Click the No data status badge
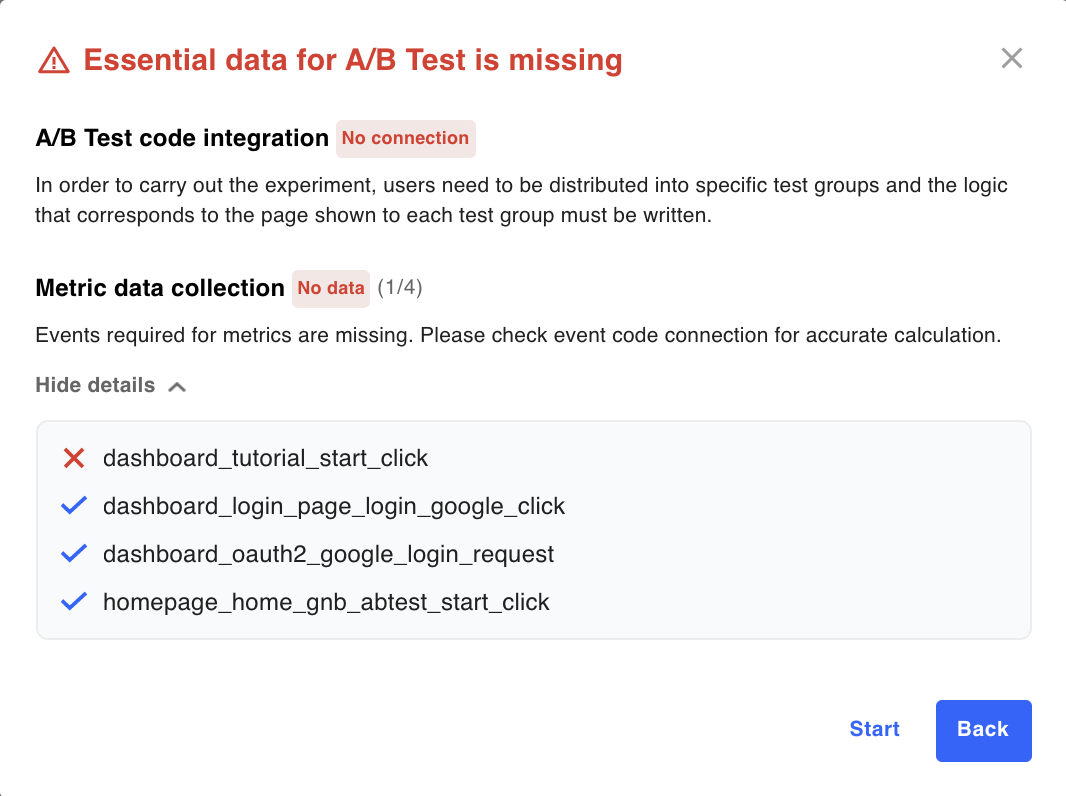This screenshot has height=796, width=1066. [331, 288]
